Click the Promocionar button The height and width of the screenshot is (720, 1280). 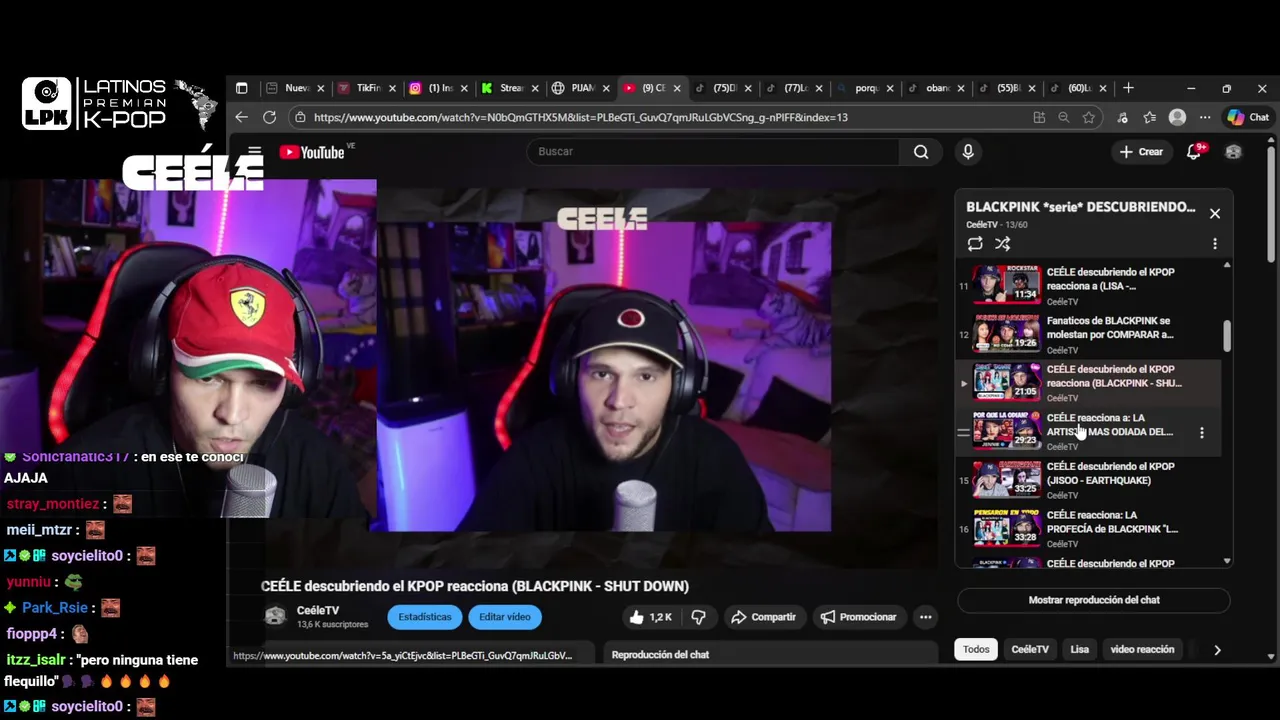[858, 617]
